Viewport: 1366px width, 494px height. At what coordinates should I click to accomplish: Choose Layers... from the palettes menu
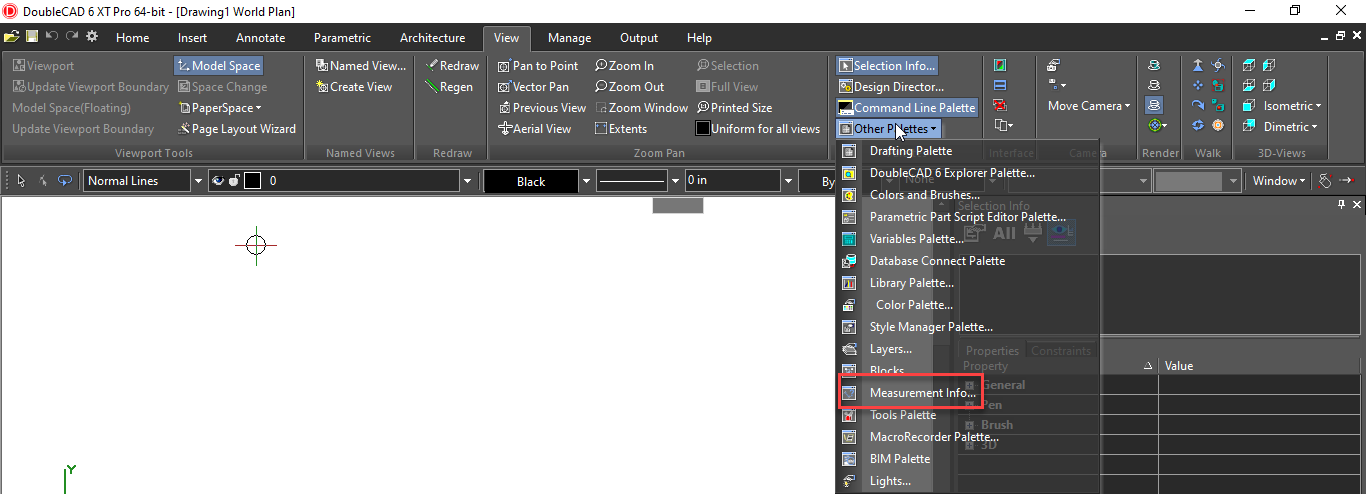(x=890, y=349)
